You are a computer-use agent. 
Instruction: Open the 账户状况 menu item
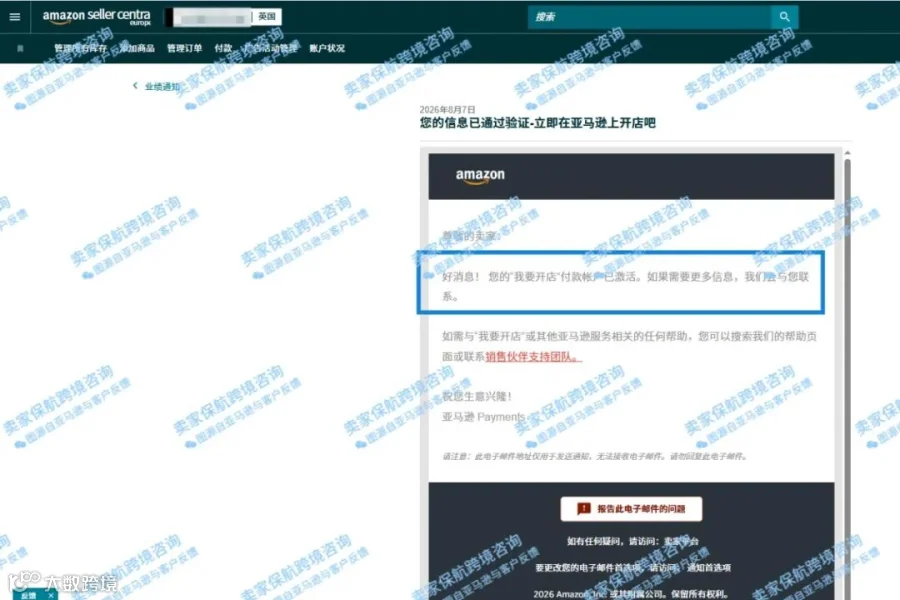327,48
